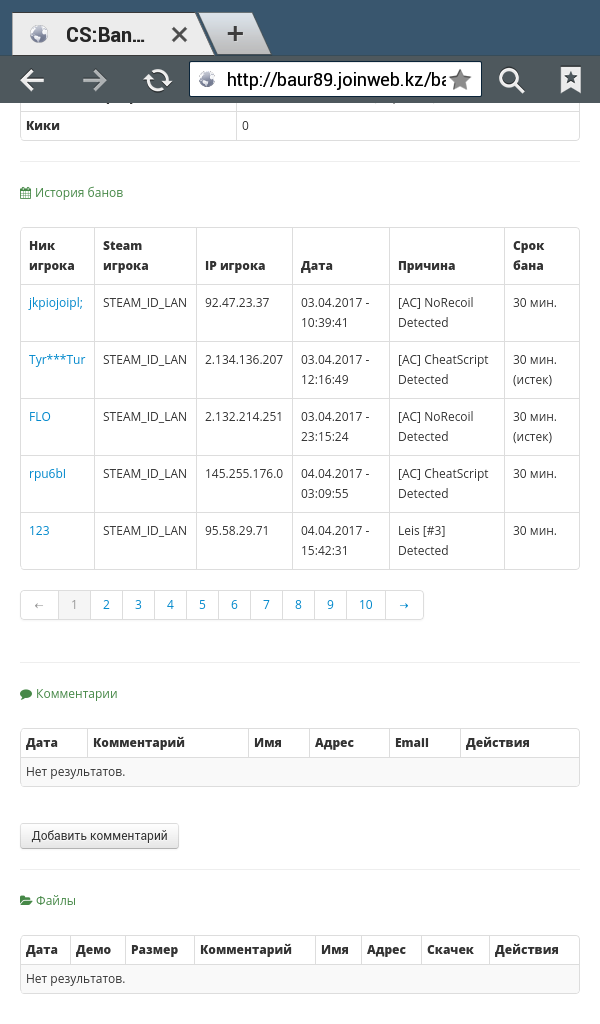
Task: Go to page 2 of ban history
Action: click(x=106, y=605)
